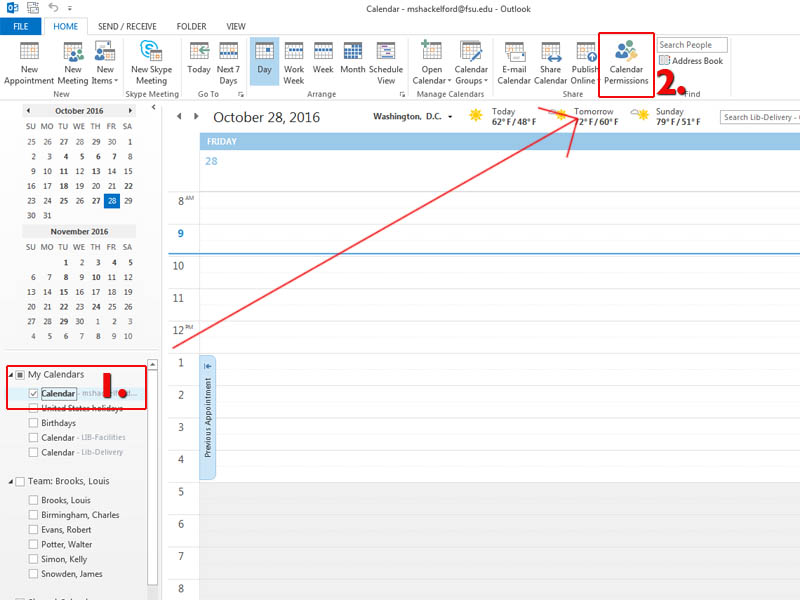Open the Open Calendar dropdown

pos(432,63)
